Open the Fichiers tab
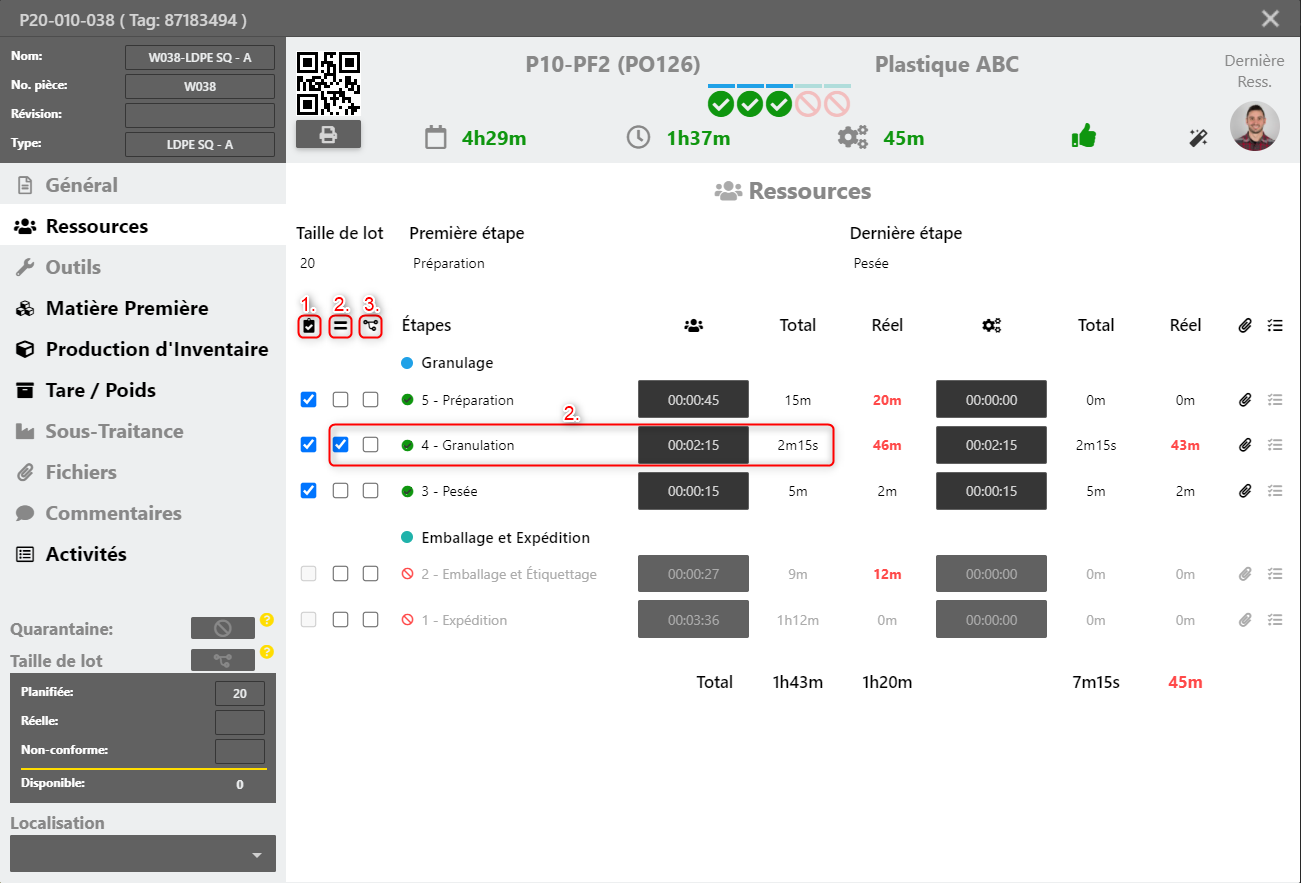Screen dimensions: 1301x883 [x=143, y=472]
